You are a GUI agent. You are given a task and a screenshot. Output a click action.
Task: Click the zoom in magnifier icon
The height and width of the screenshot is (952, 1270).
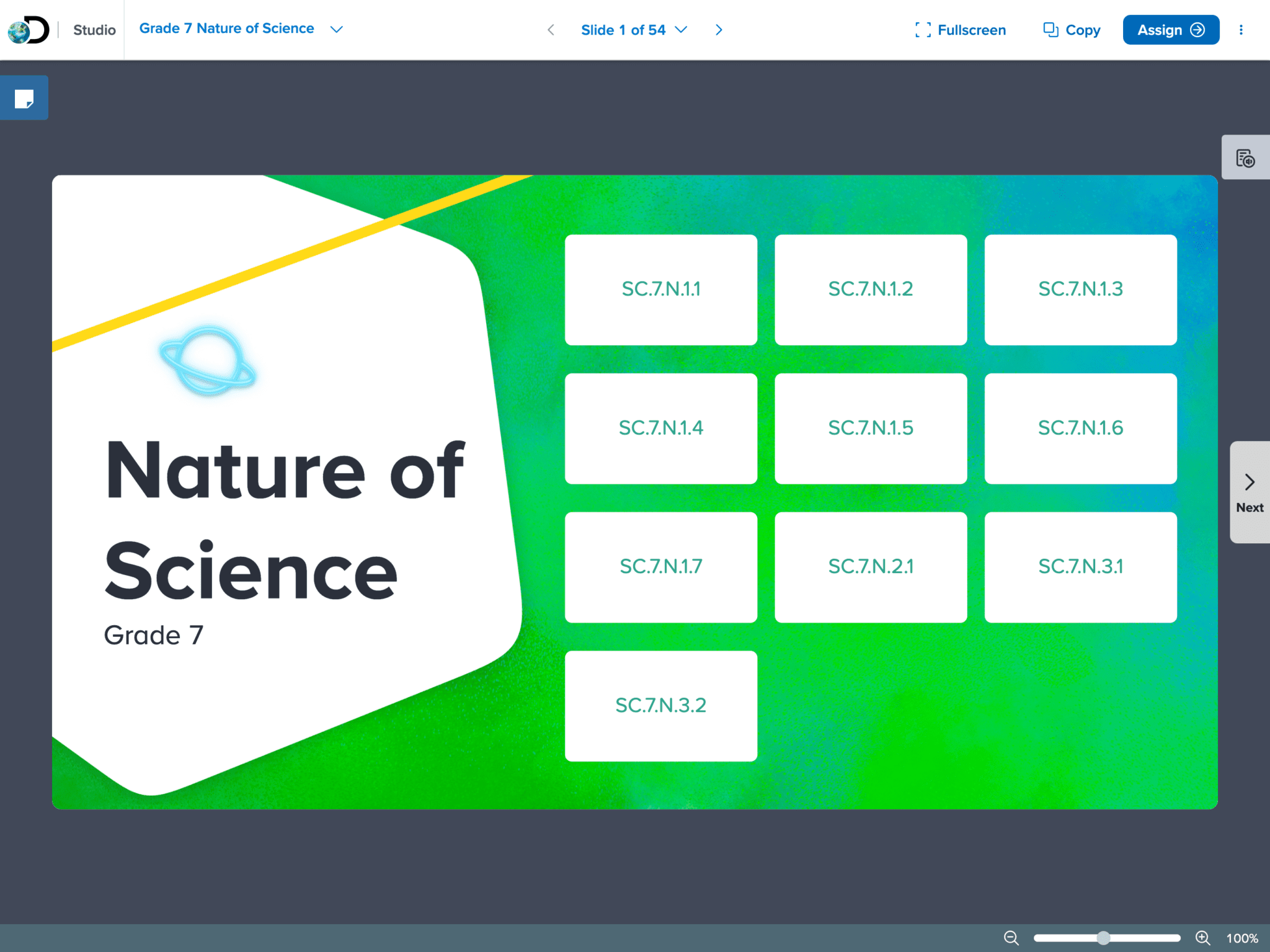(1202, 938)
